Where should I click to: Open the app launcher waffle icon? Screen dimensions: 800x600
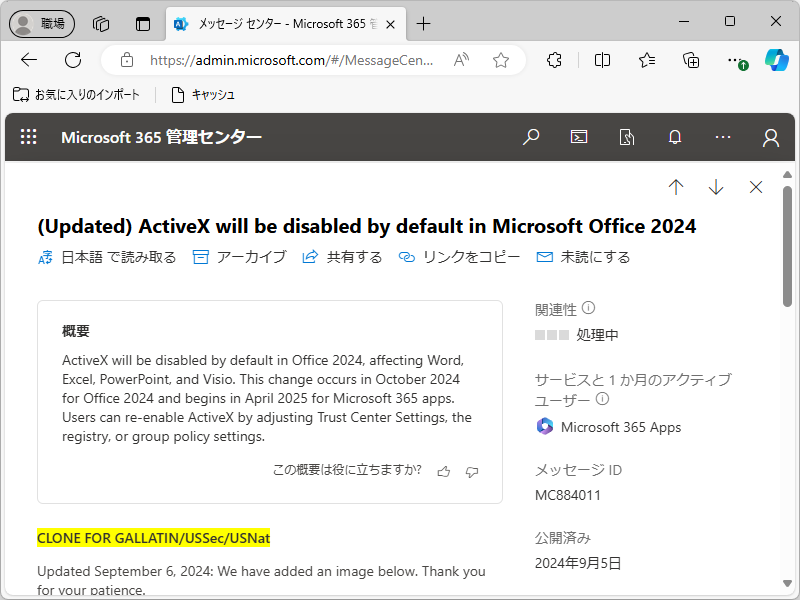(29, 138)
